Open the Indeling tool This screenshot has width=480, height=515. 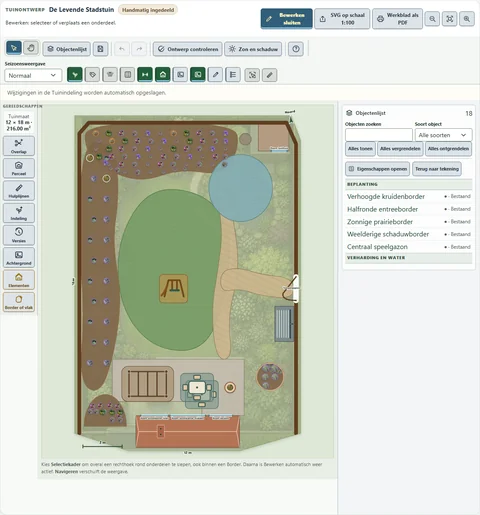click(19, 213)
